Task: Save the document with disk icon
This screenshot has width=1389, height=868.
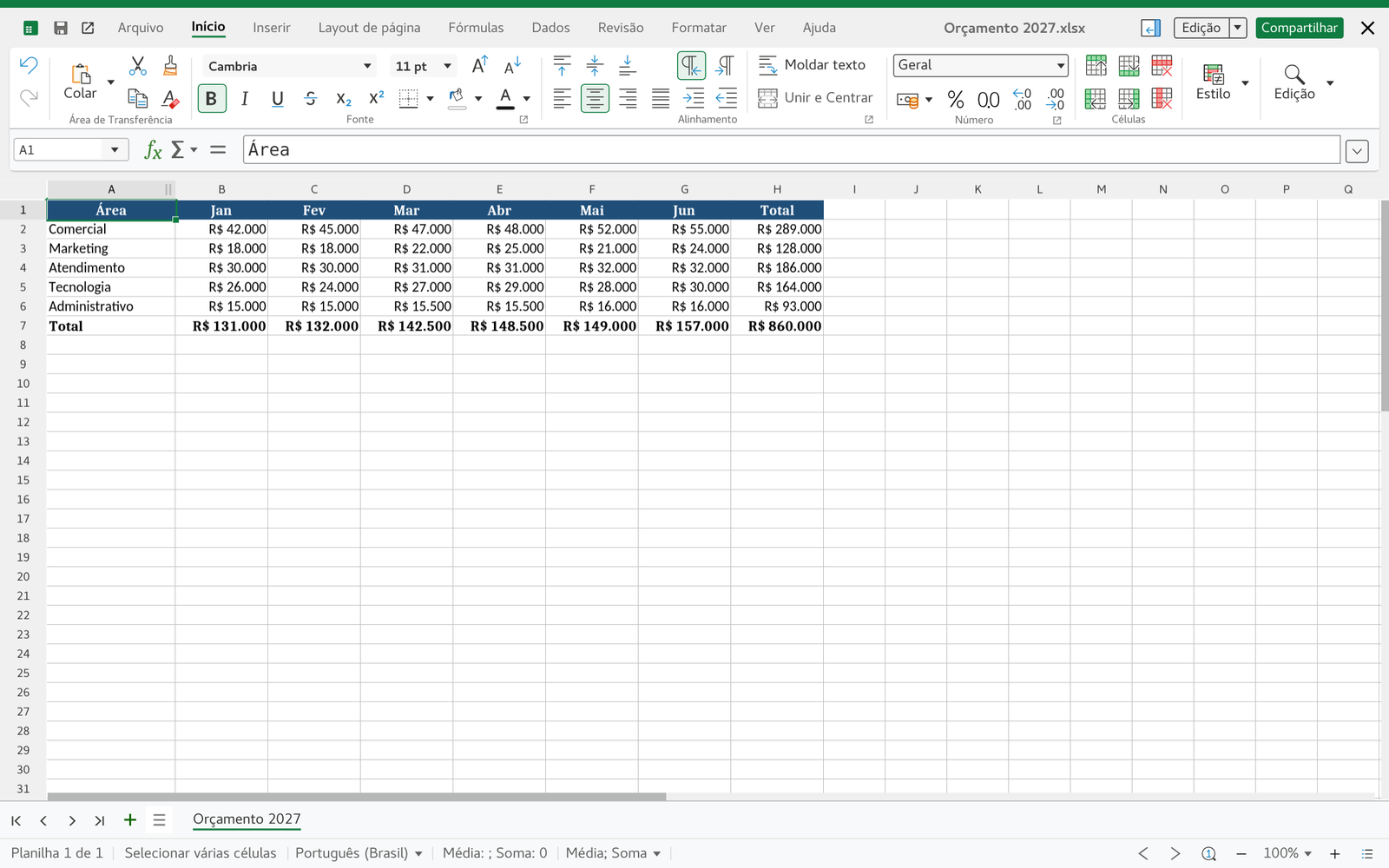Action: [x=61, y=28]
